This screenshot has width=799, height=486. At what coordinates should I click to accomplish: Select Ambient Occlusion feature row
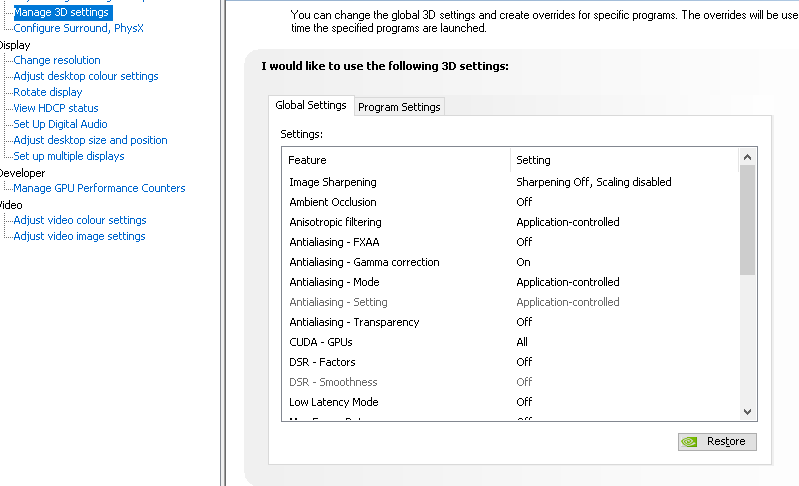(510, 202)
